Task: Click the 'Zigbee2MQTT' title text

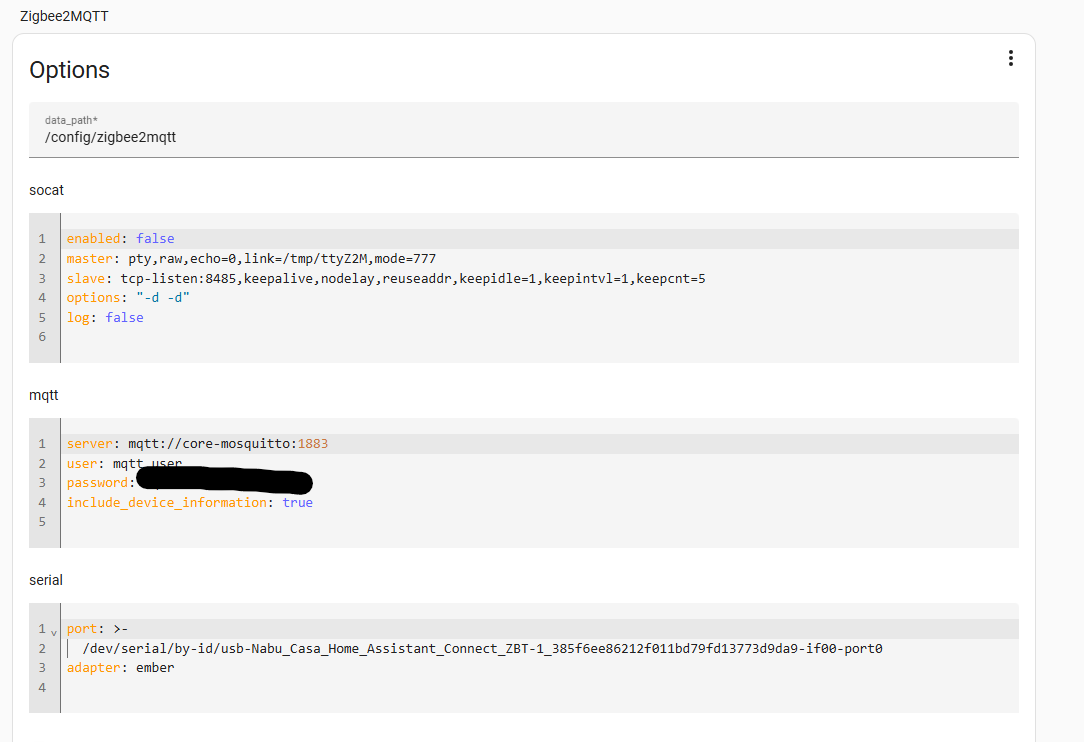Action: pyautogui.click(x=64, y=16)
